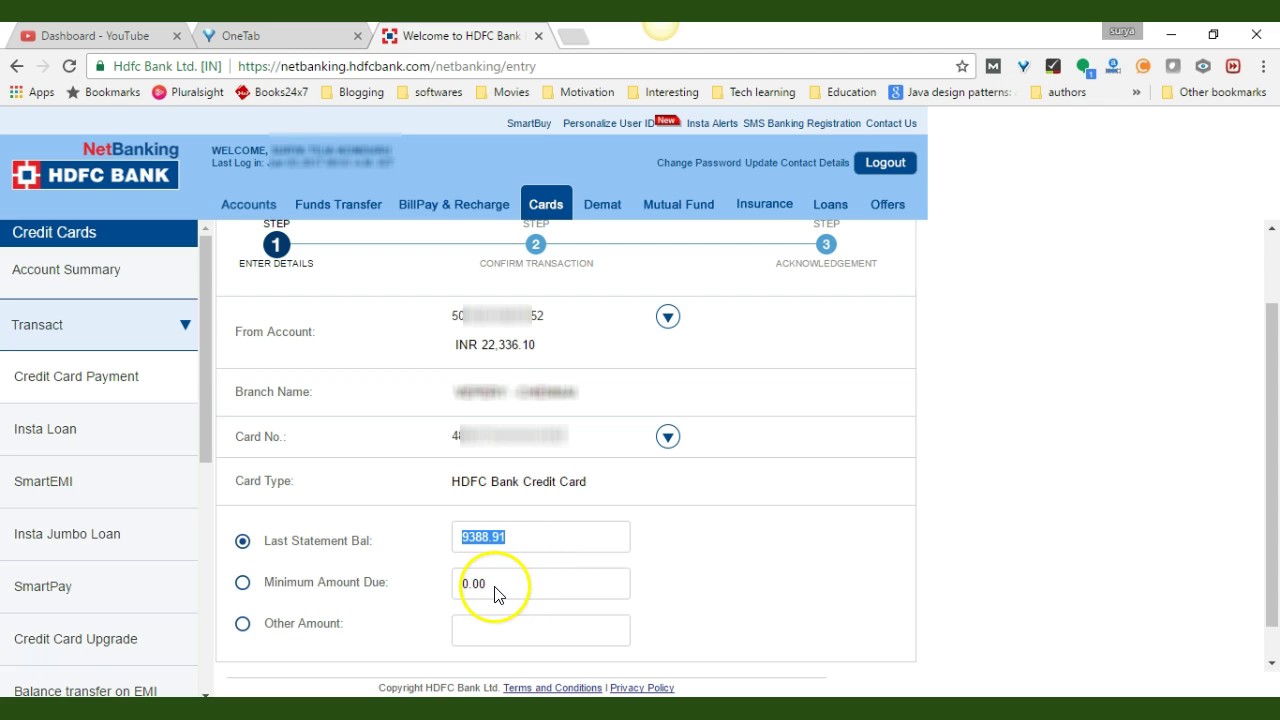The image size is (1280, 720).
Task: Open the Terms and Conditions link
Action: (x=552, y=688)
